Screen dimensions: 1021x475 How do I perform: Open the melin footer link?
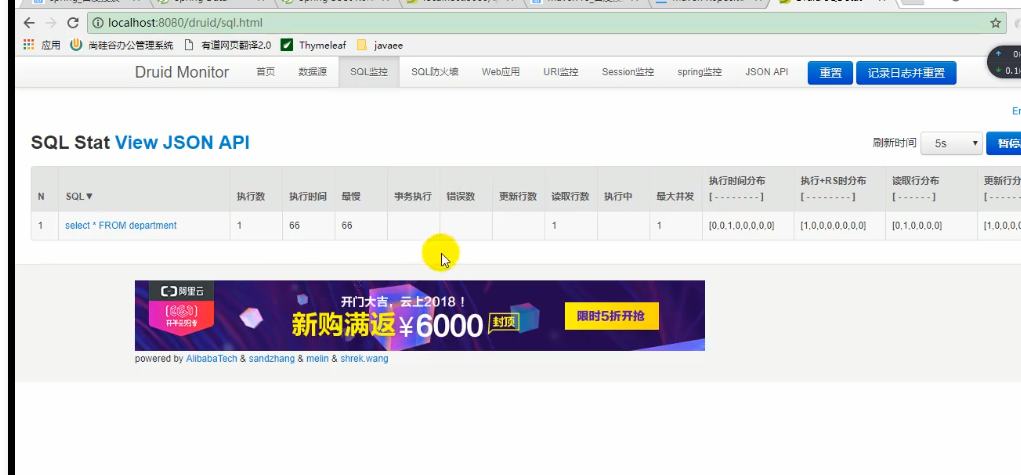317,358
